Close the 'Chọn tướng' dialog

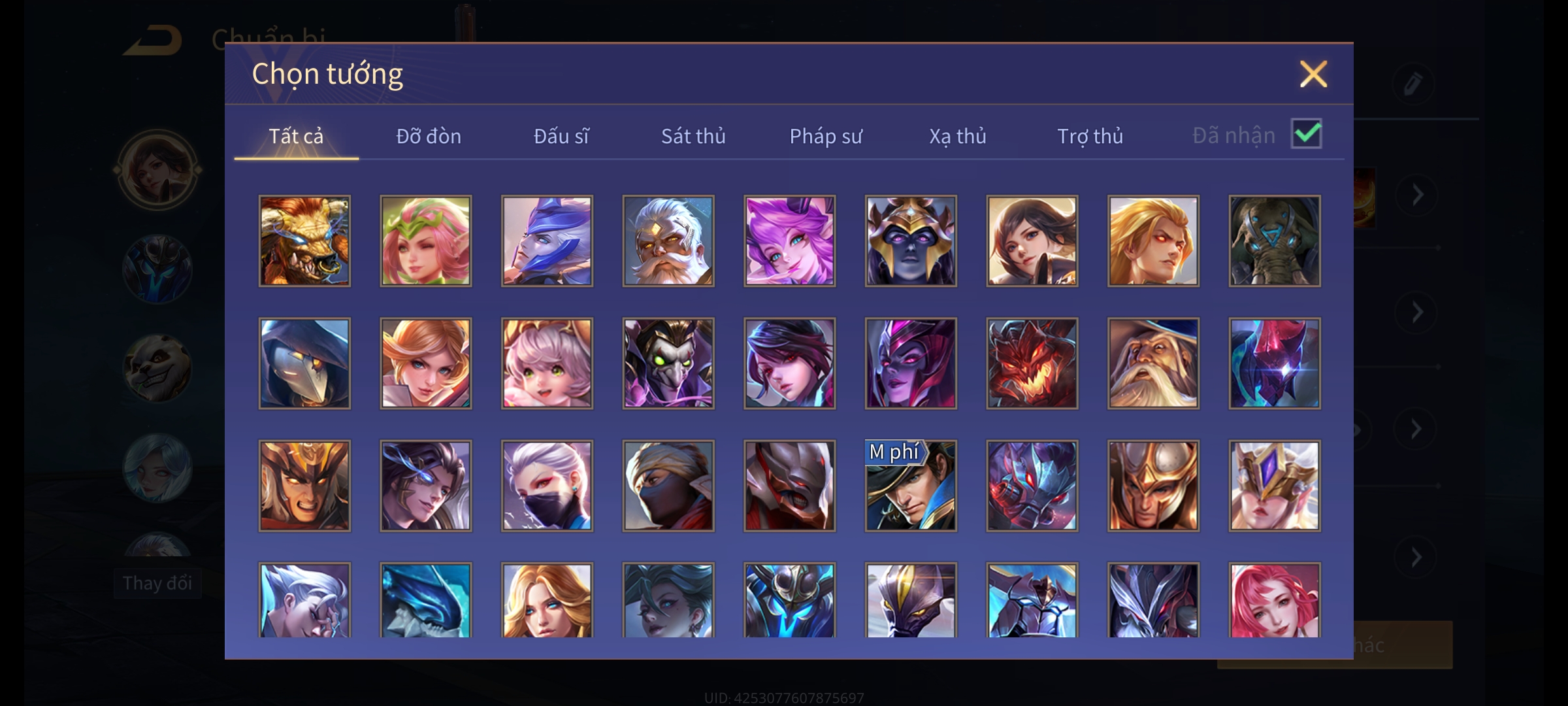pos(1313,74)
